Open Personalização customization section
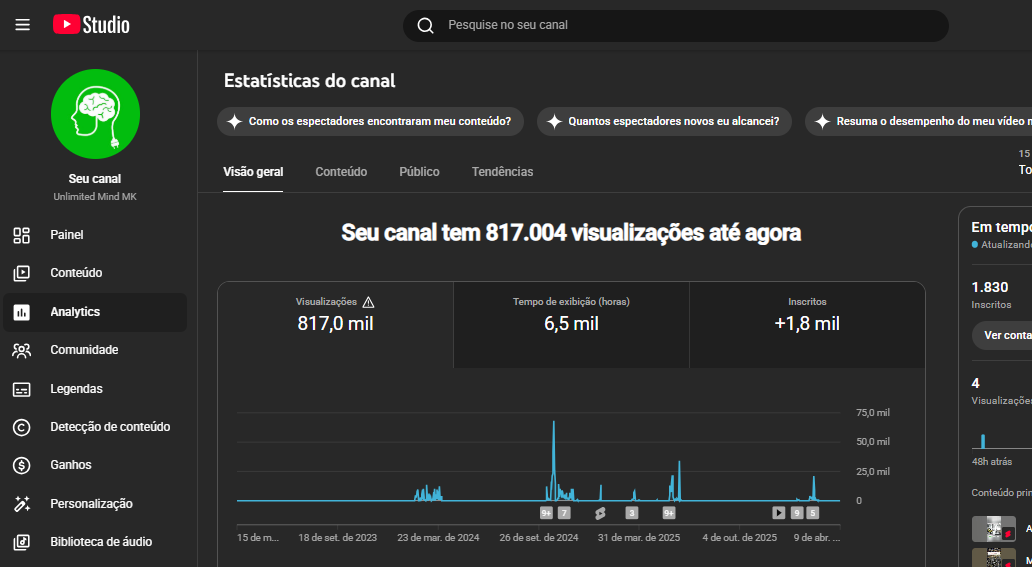 tap(95, 504)
